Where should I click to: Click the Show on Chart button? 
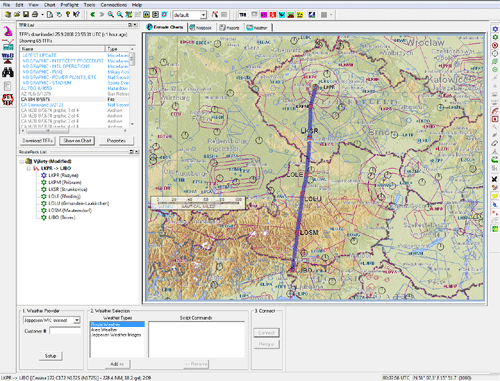[77, 141]
